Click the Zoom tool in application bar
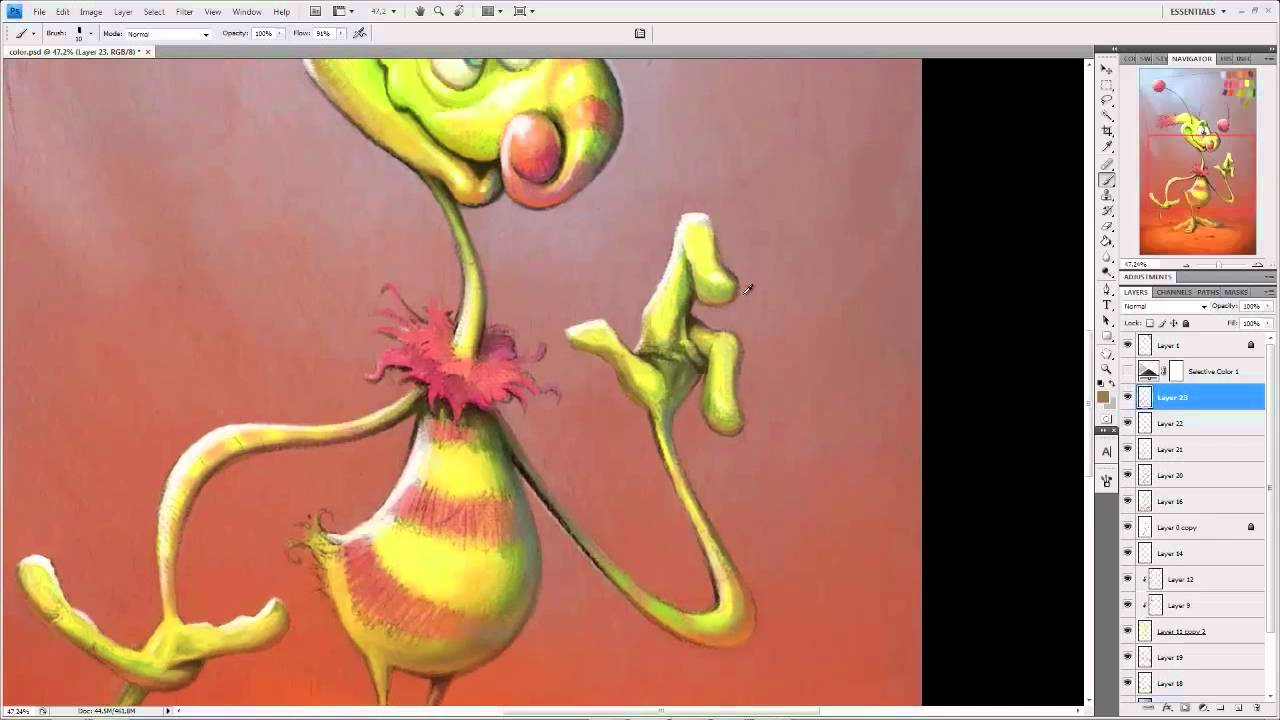 pos(439,11)
